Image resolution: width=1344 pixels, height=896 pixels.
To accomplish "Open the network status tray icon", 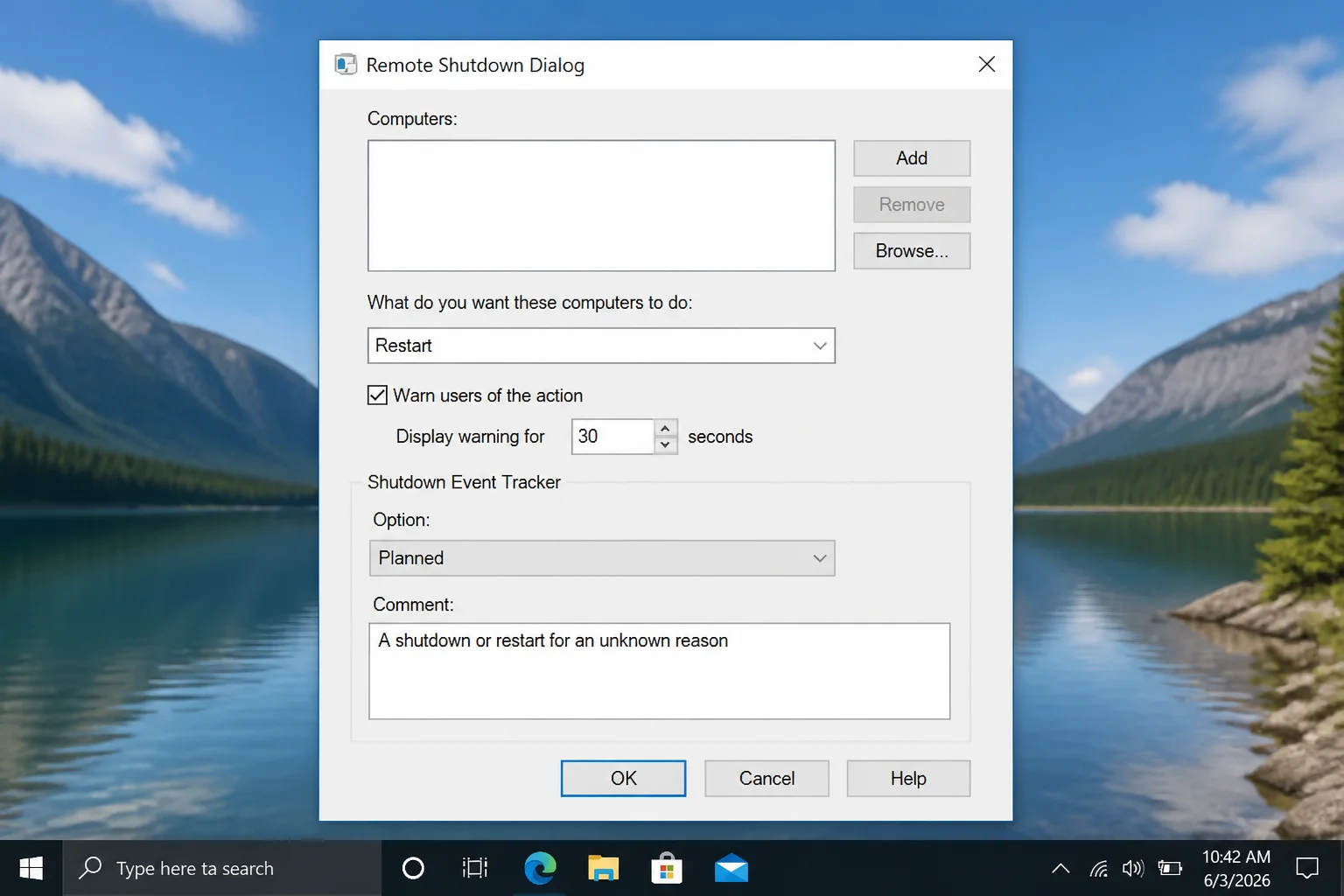I will click(x=1098, y=868).
